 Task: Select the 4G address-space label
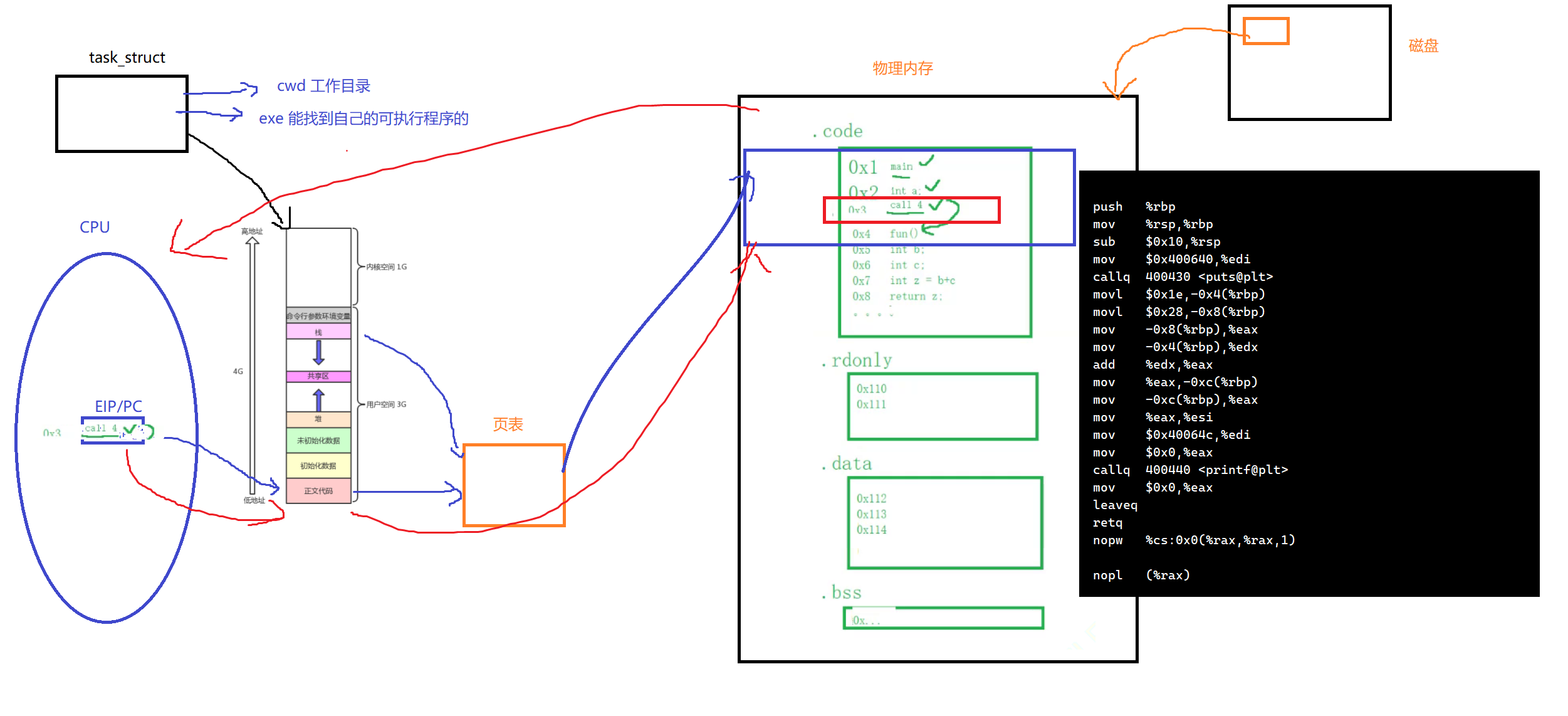(x=238, y=371)
